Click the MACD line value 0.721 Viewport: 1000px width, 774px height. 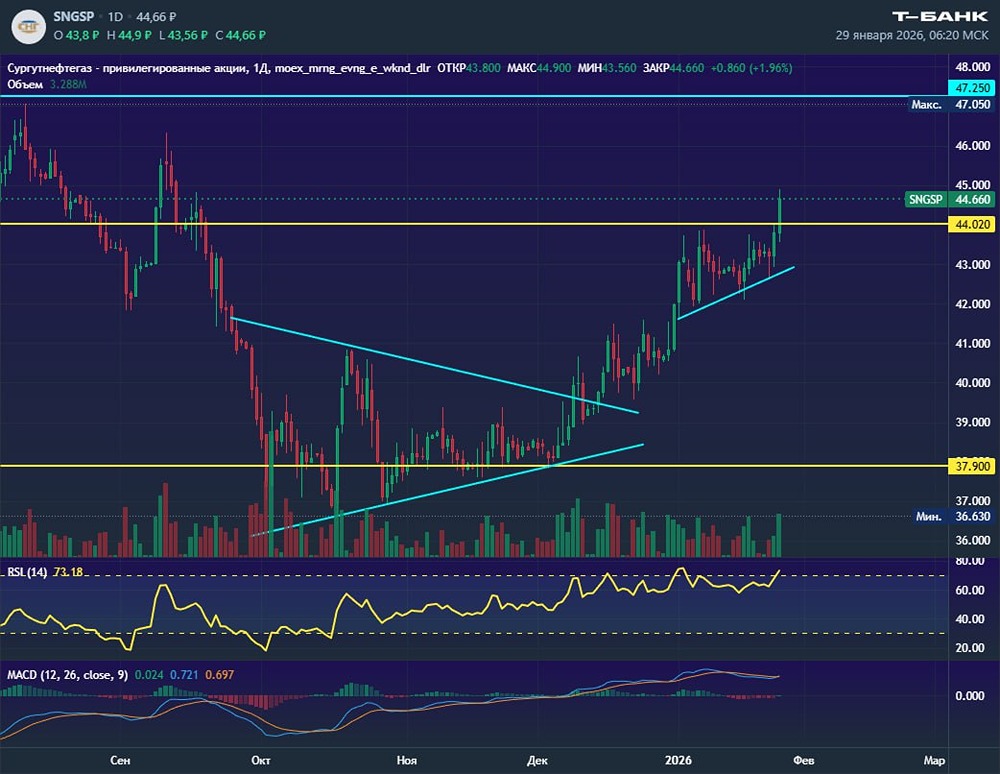coord(184,675)
